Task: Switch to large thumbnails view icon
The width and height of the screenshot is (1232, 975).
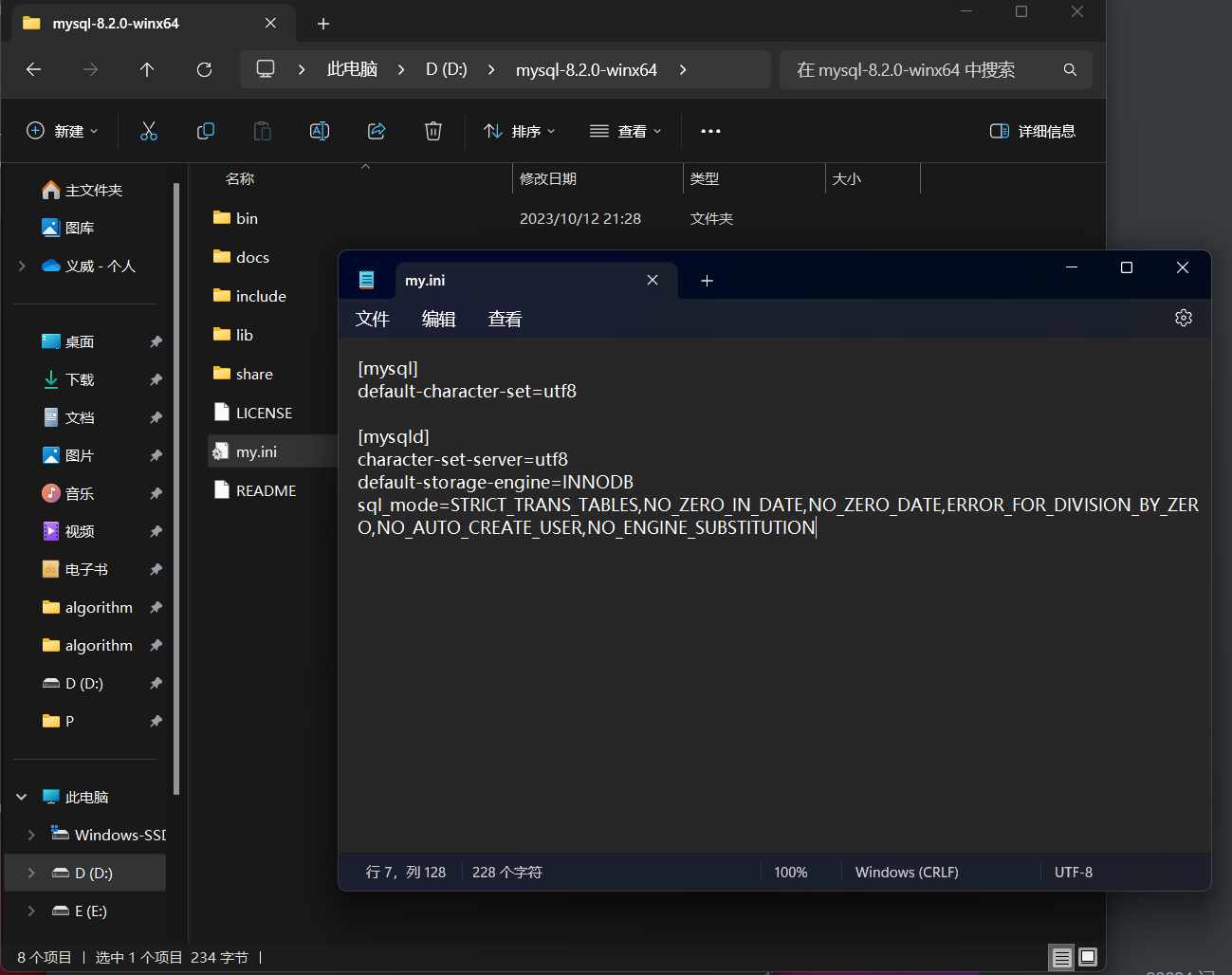Action: [1088, 957]
